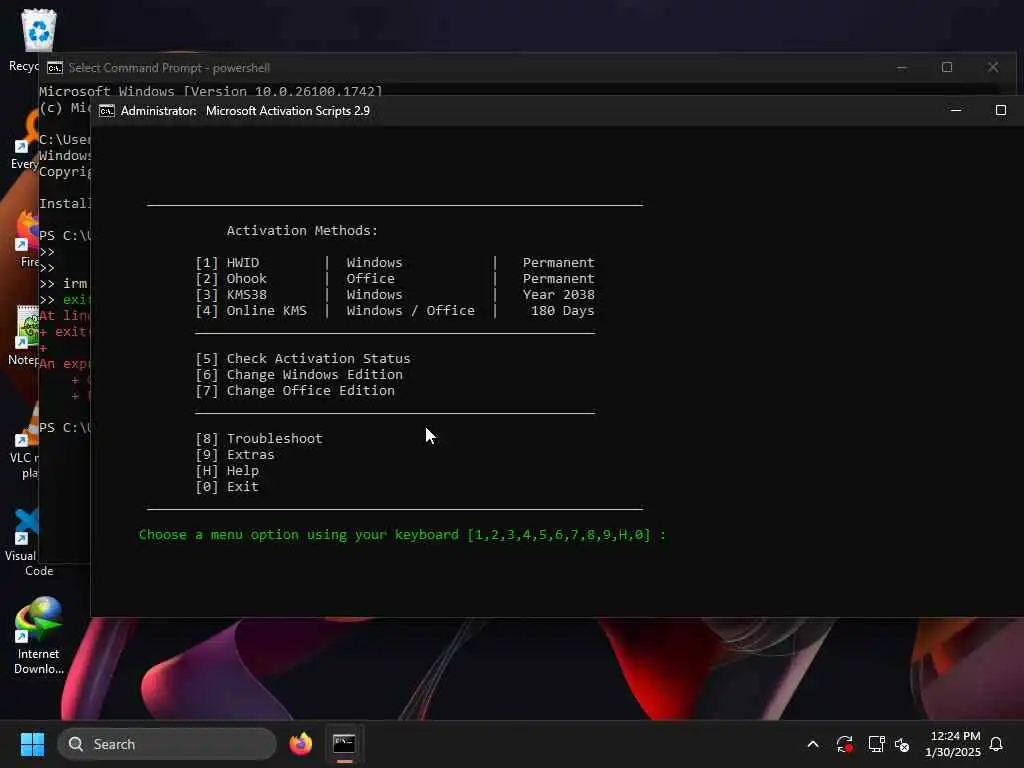Viewport: 1024px width, 768px height.
Task: Click the [H] Help line
Action: click(x=227, y=471)
